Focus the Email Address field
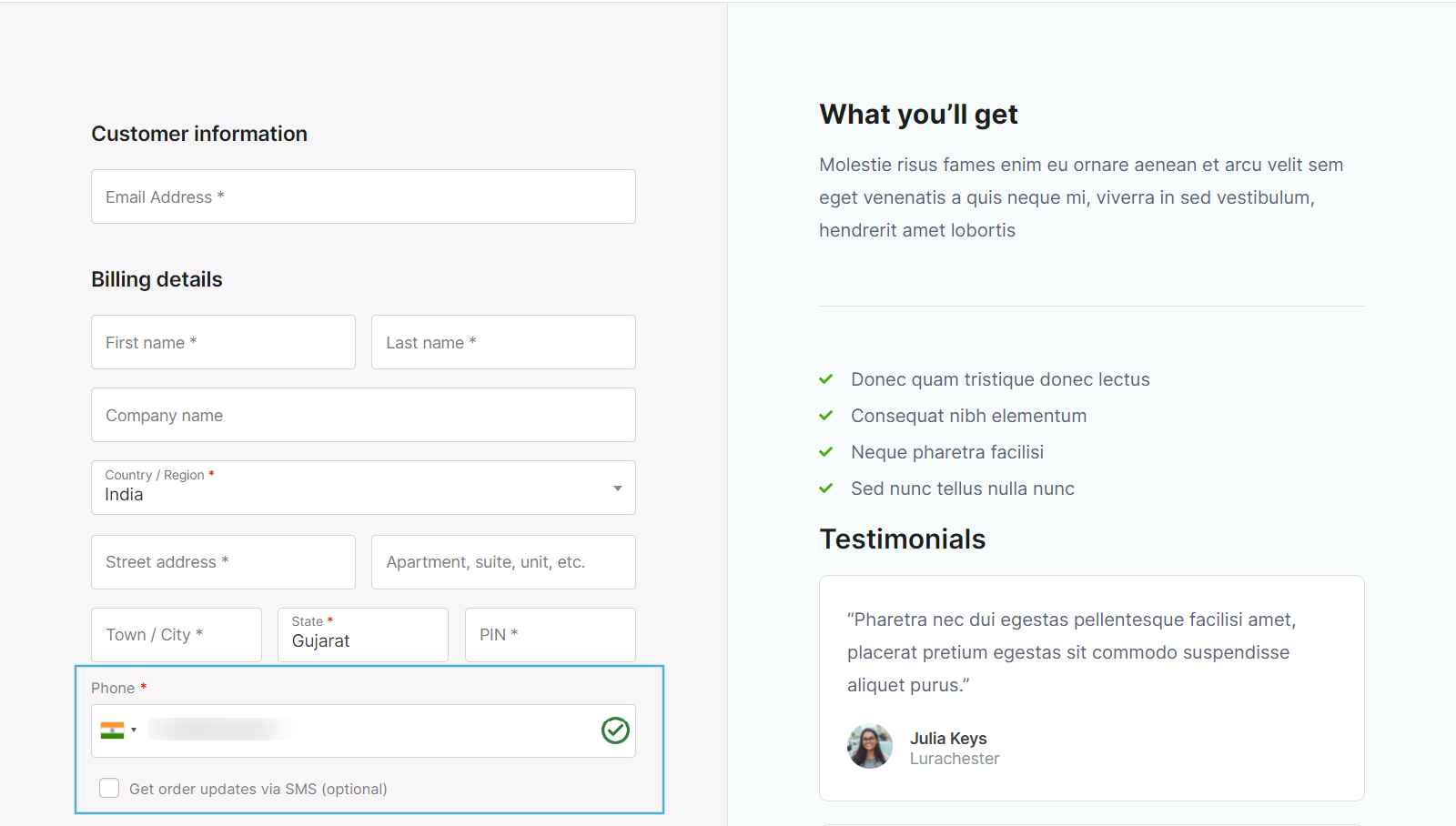 [363, 196]
